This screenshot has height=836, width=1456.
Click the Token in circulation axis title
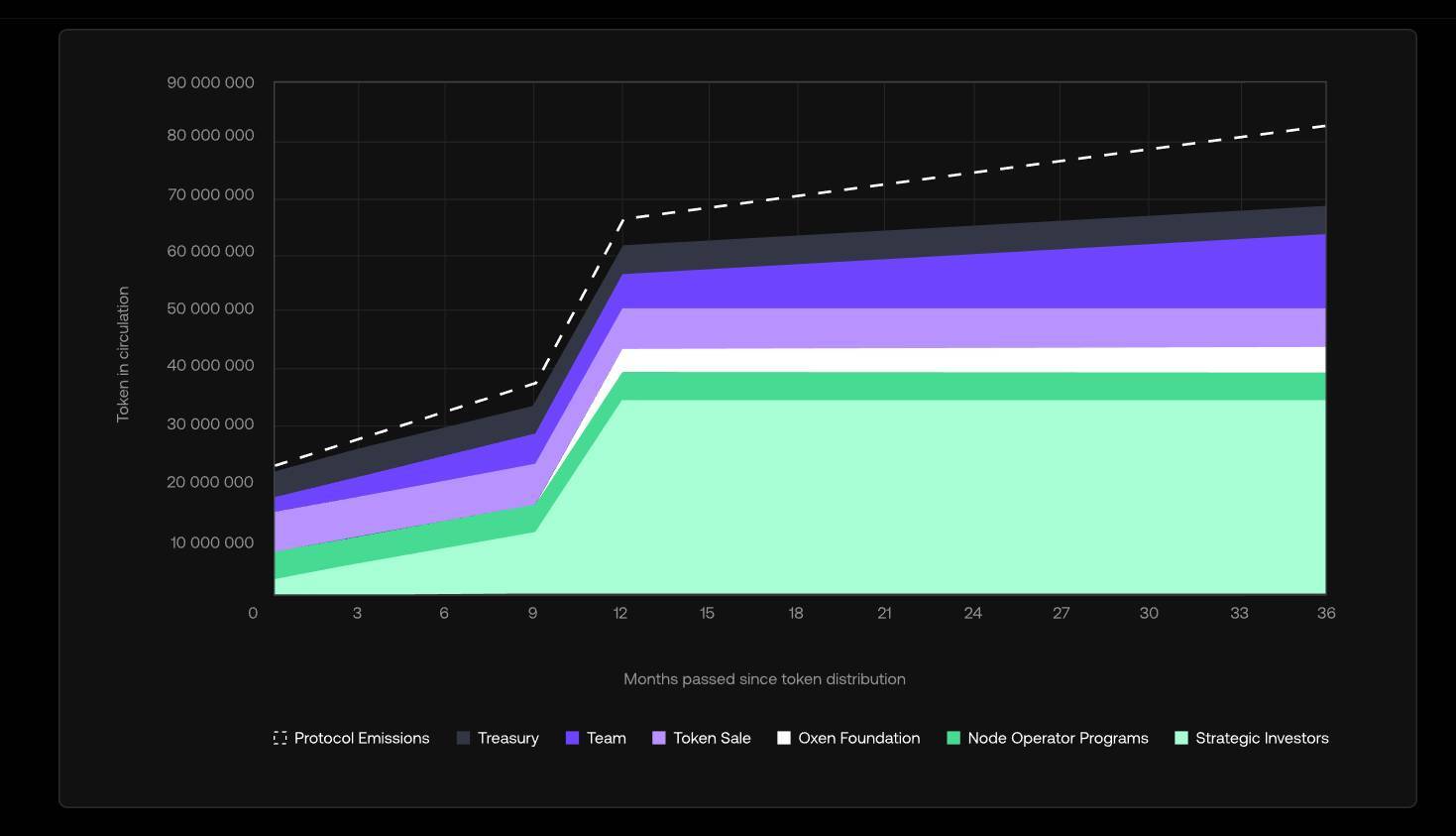[x=123, y=354]
